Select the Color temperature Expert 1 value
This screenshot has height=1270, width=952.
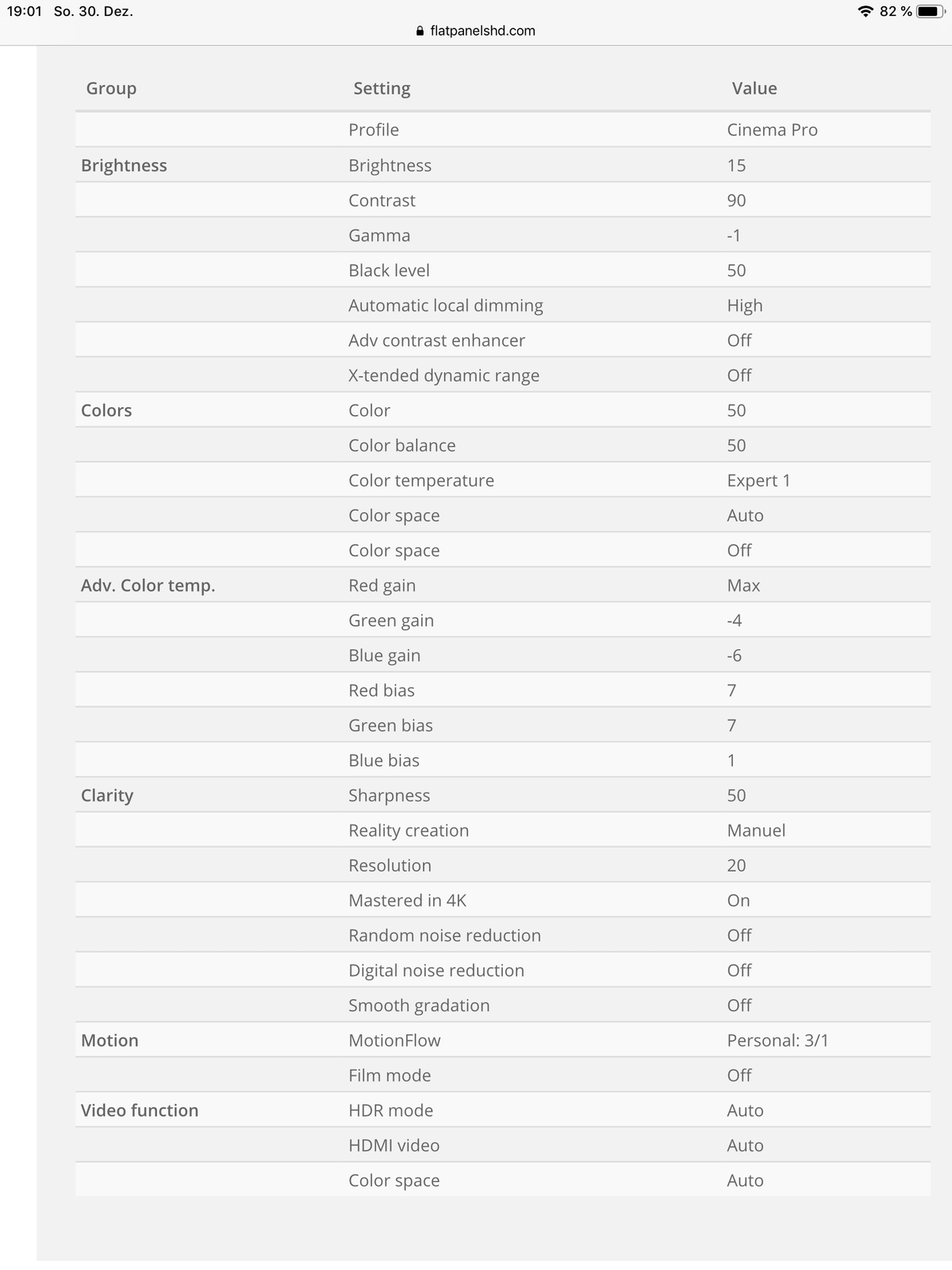pos(758,480)
